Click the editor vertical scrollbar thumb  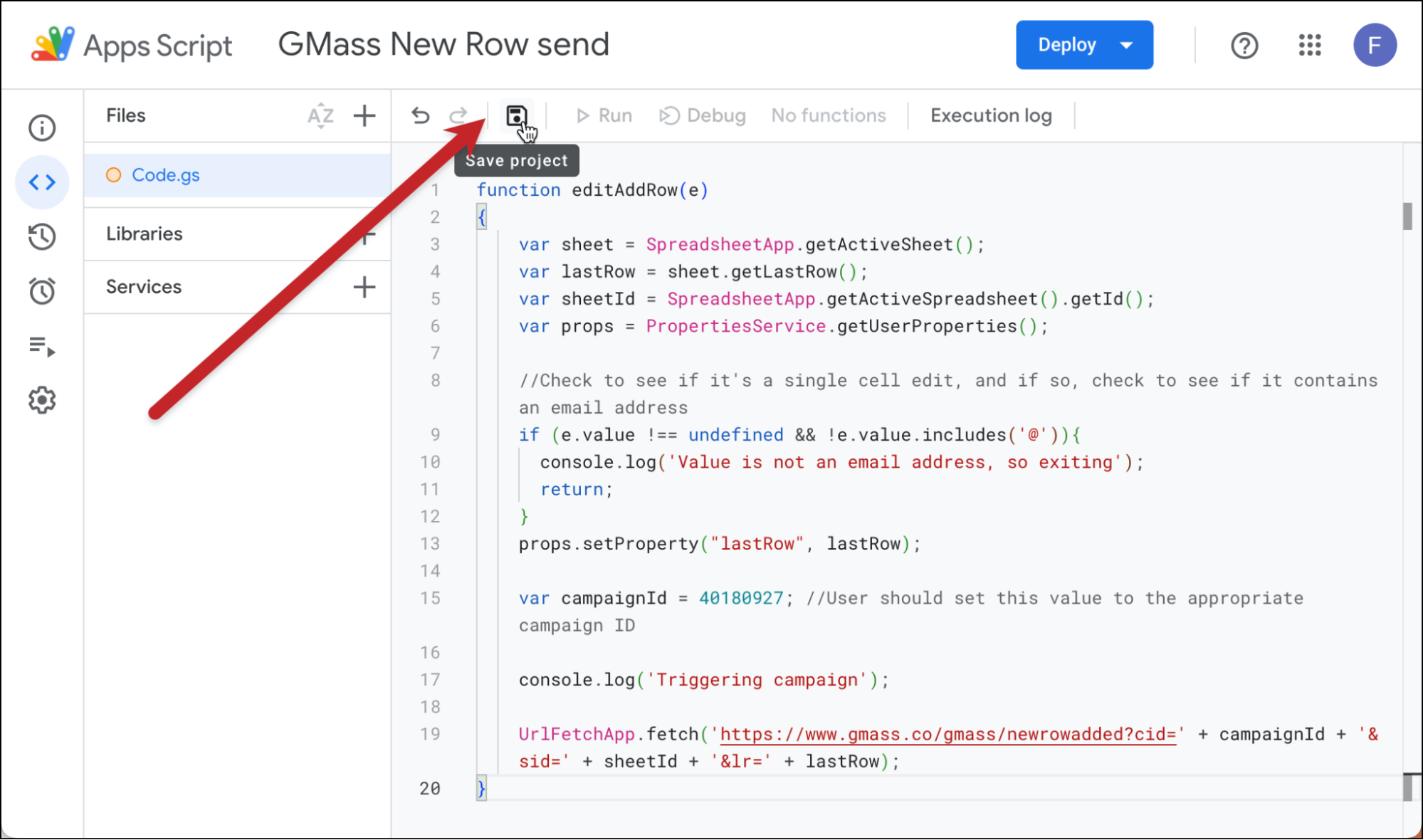pyautogui.click(x=1407, y=216)
